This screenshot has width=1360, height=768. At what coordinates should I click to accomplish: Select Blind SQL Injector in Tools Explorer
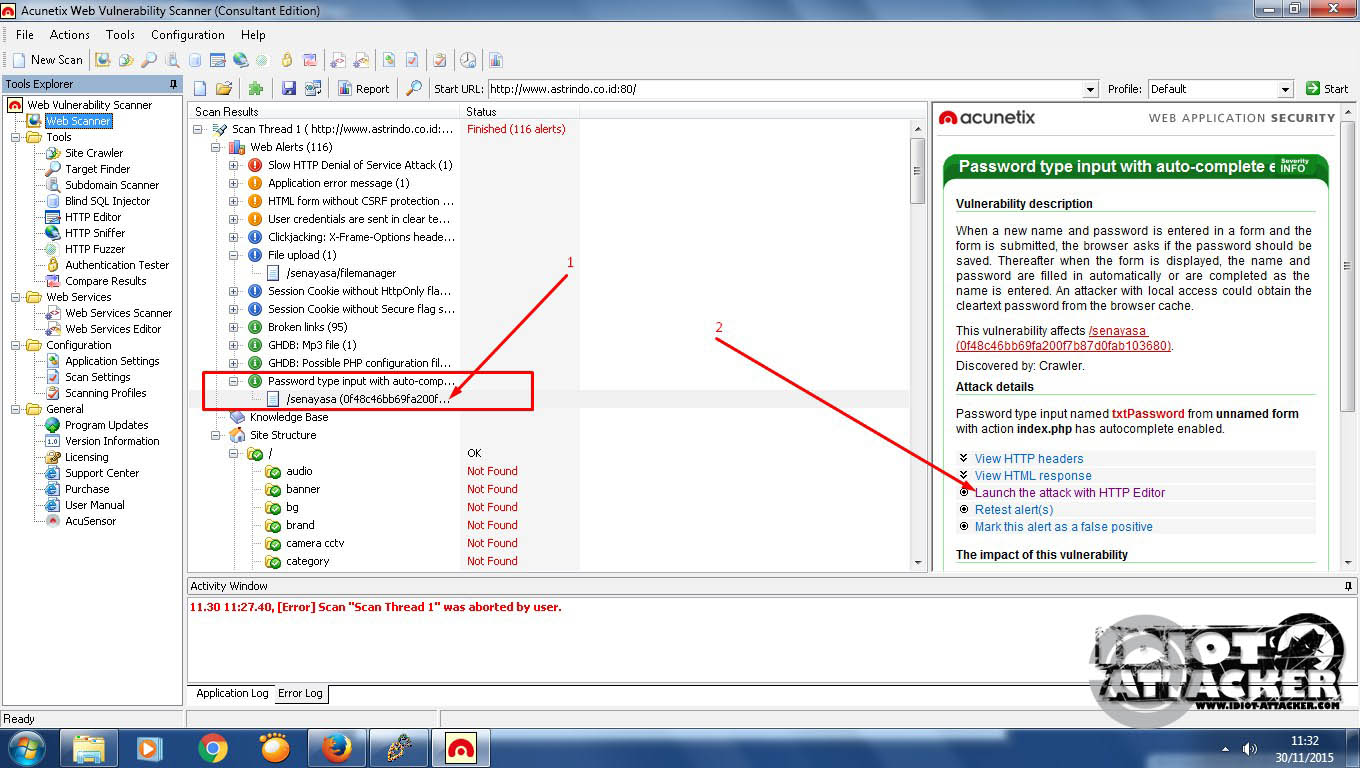[x=108, y=201]
